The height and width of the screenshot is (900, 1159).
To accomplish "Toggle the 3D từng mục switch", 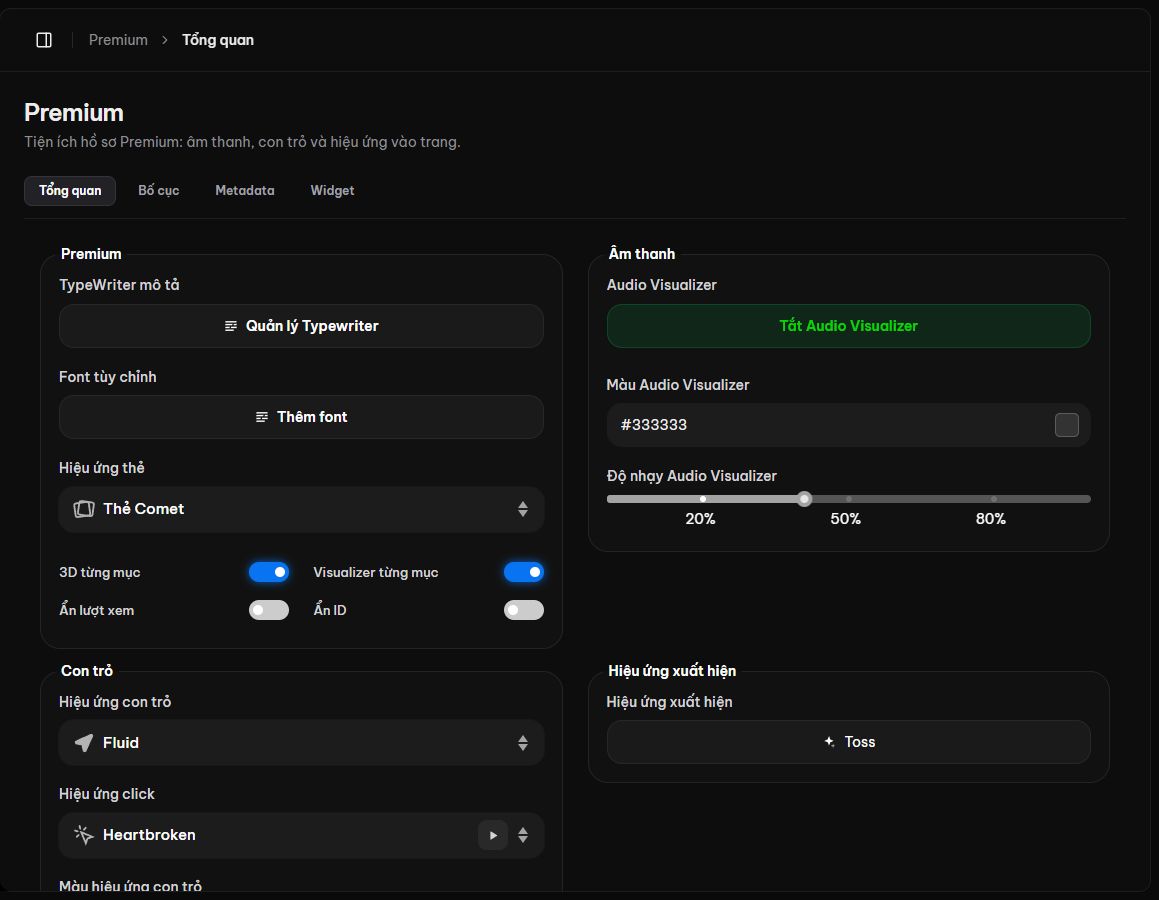I will (x=269, y=572).
